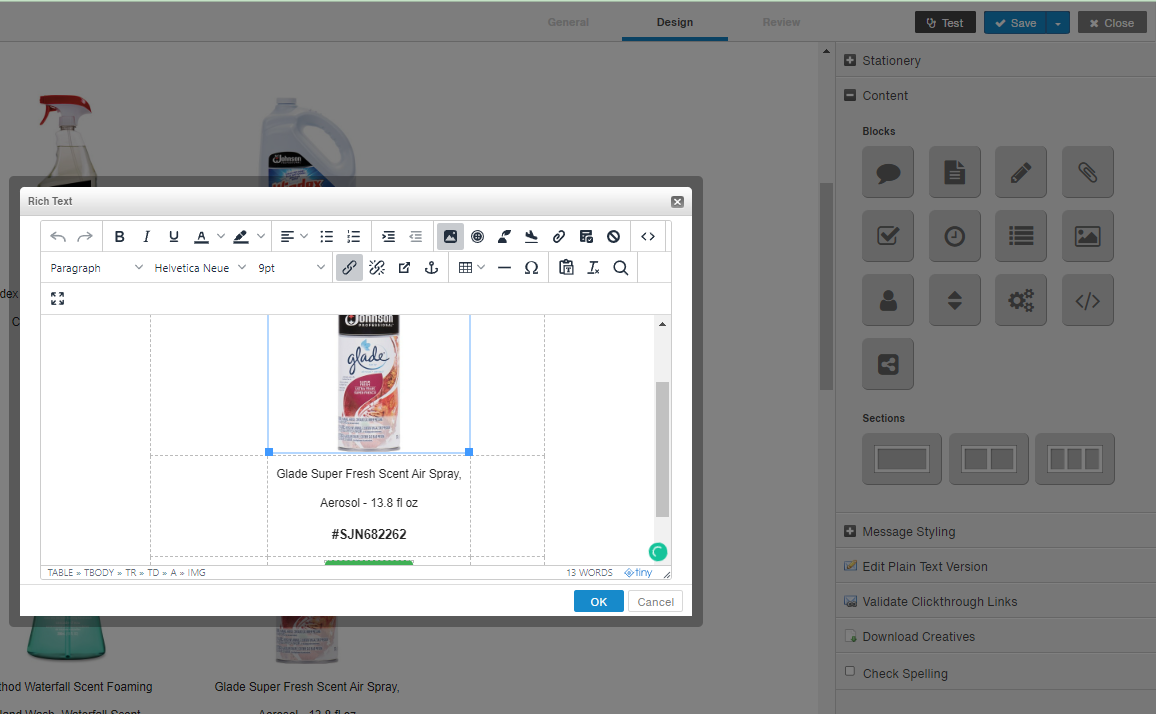The width and height of the screenshot is (1156, 714).
Task: Increase indent of the paragraph
Action: 389,237
